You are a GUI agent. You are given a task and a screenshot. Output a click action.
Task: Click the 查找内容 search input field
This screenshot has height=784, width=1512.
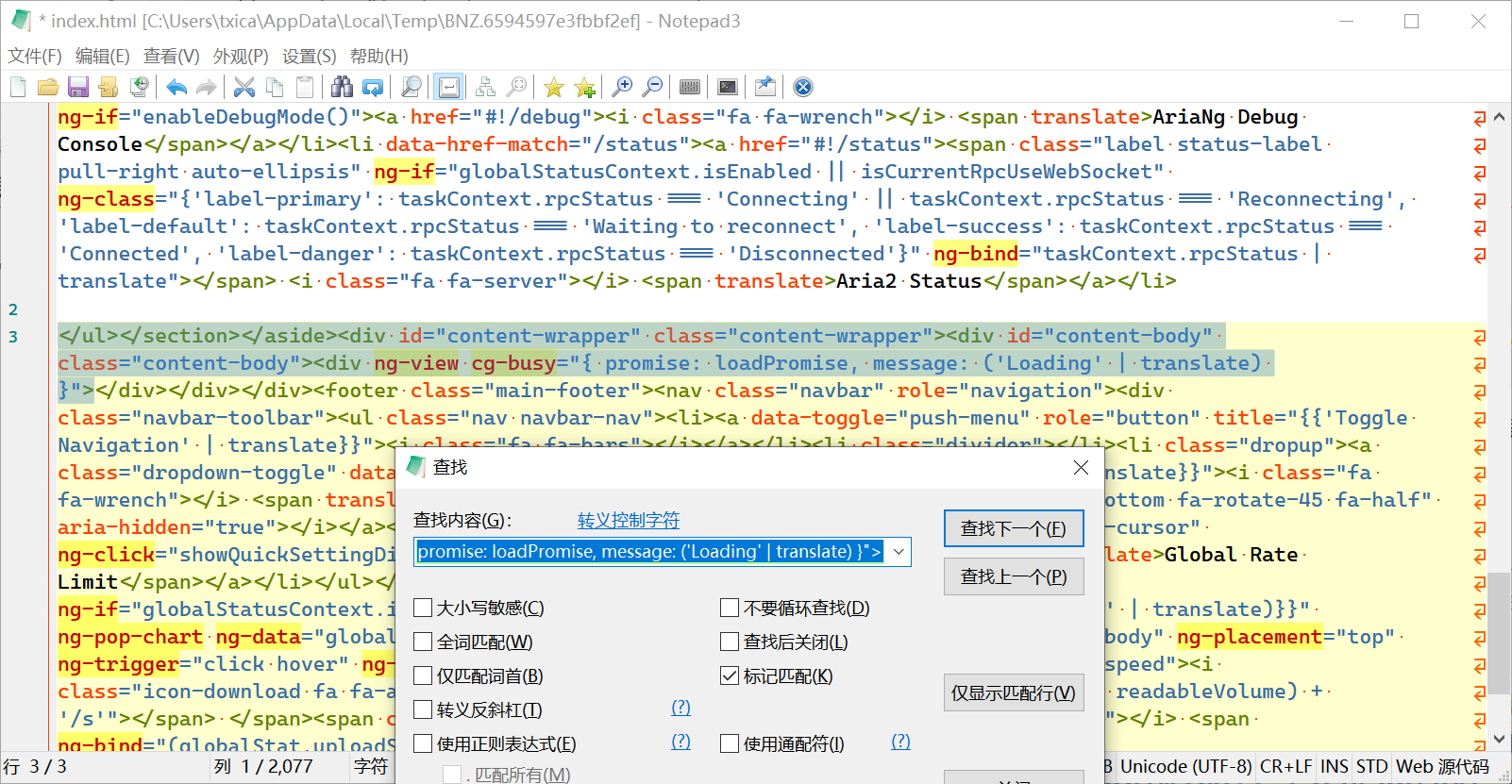click(650, 552)
